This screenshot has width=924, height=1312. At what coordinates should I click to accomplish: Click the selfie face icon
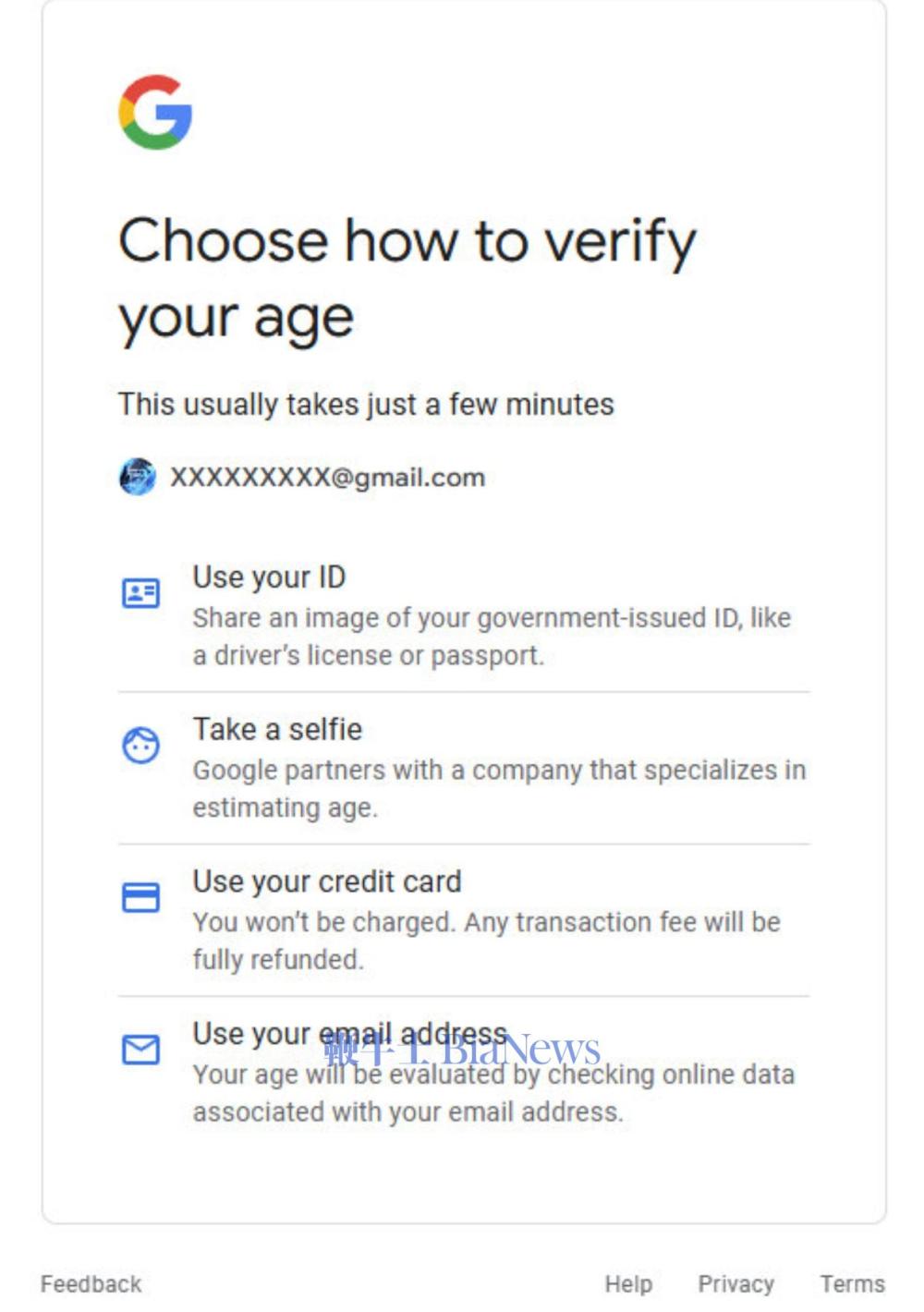tap(141, 745)
